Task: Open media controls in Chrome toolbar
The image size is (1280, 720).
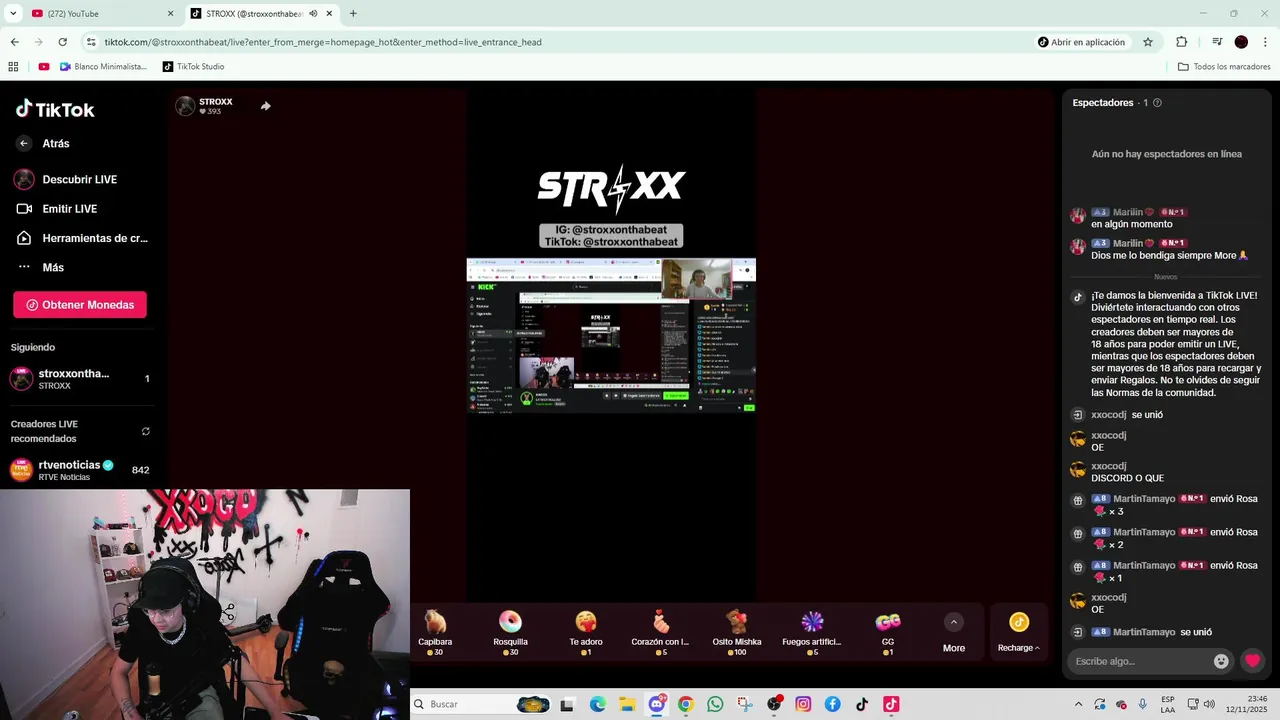Action: (1217, 42)
